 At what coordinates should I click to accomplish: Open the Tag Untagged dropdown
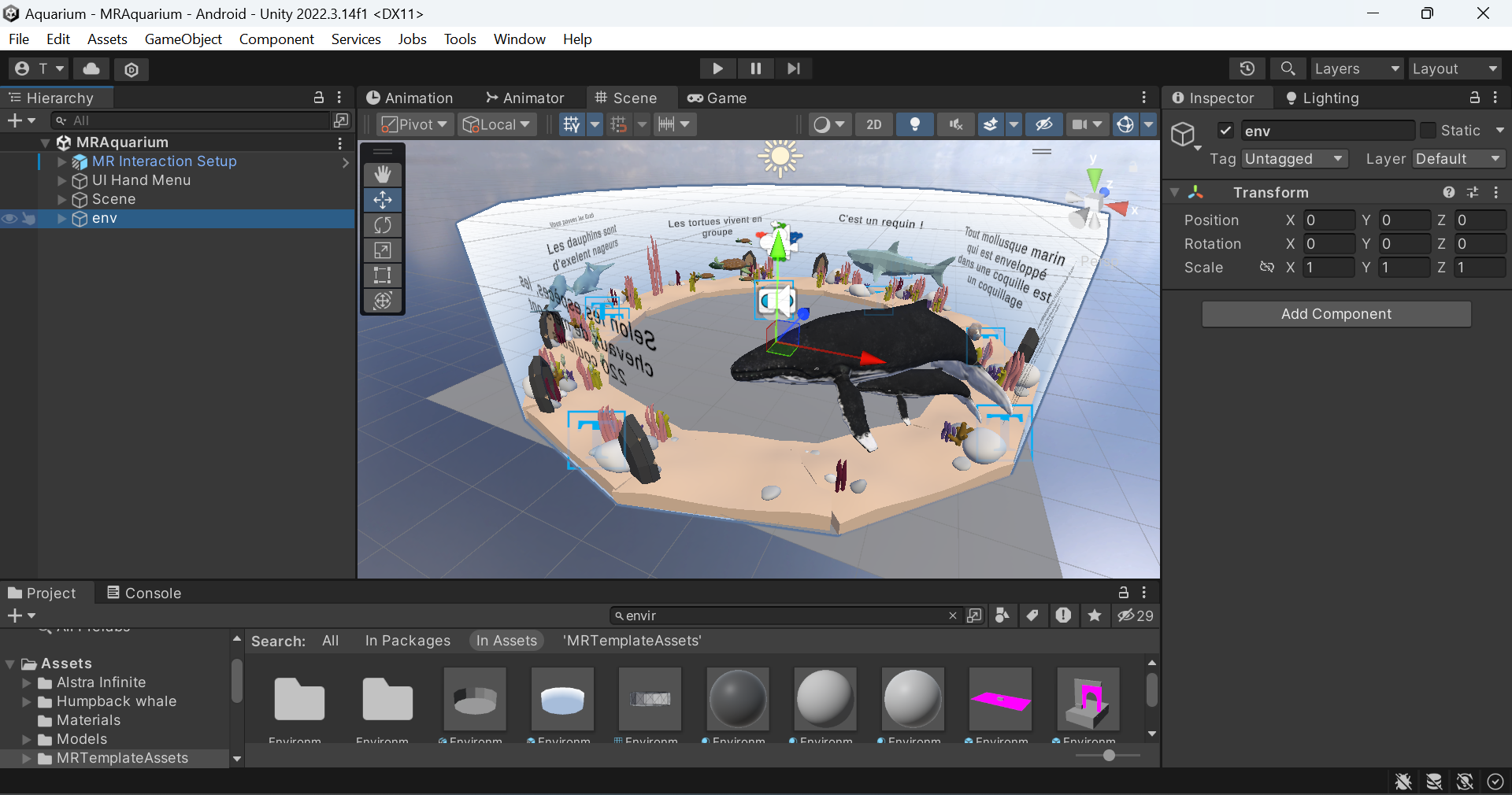[x=1294, y=159]
